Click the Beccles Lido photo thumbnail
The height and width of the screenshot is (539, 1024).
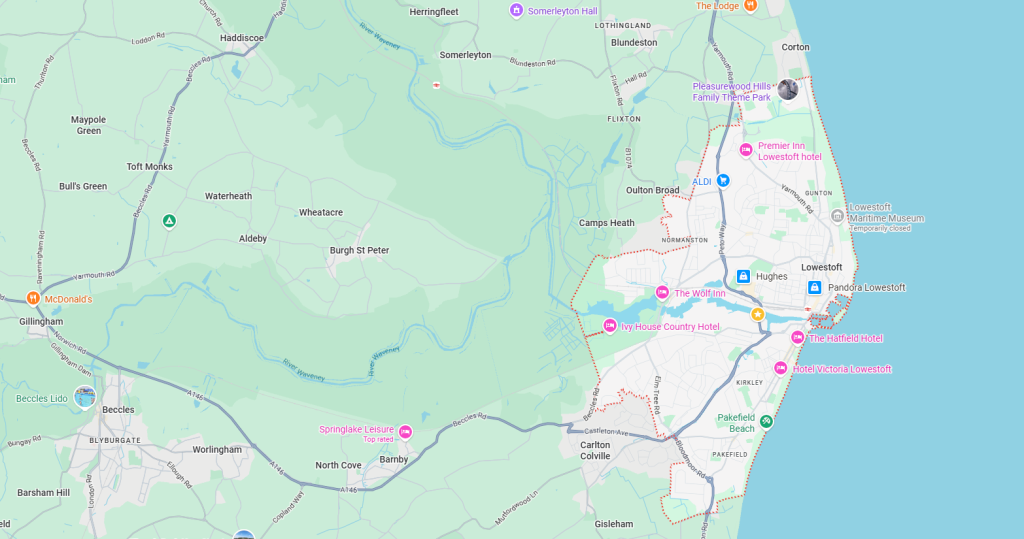(85, 398)
